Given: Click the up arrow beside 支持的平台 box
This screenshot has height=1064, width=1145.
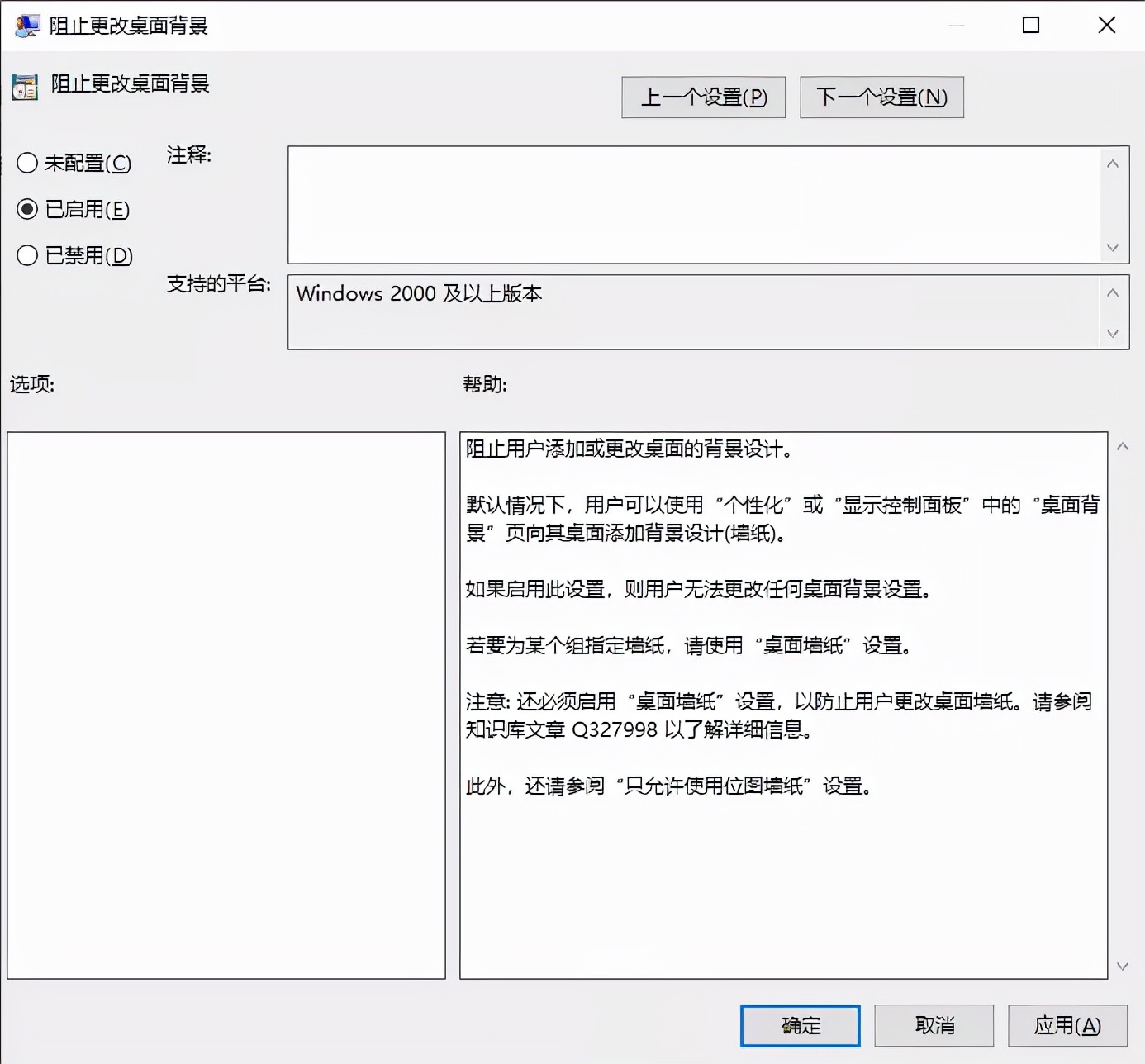Looking at the screenshot, I should [x=1113, y=290].
